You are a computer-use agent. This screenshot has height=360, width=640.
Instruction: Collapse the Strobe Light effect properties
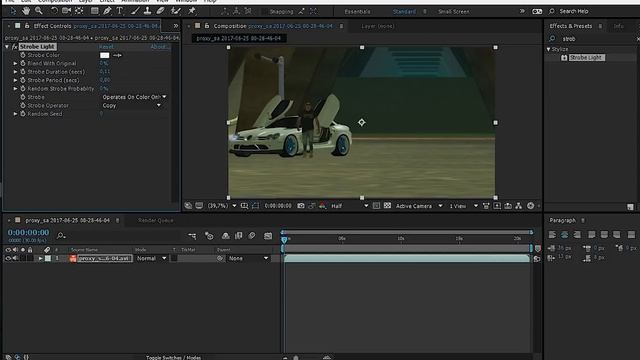point(7,47)
